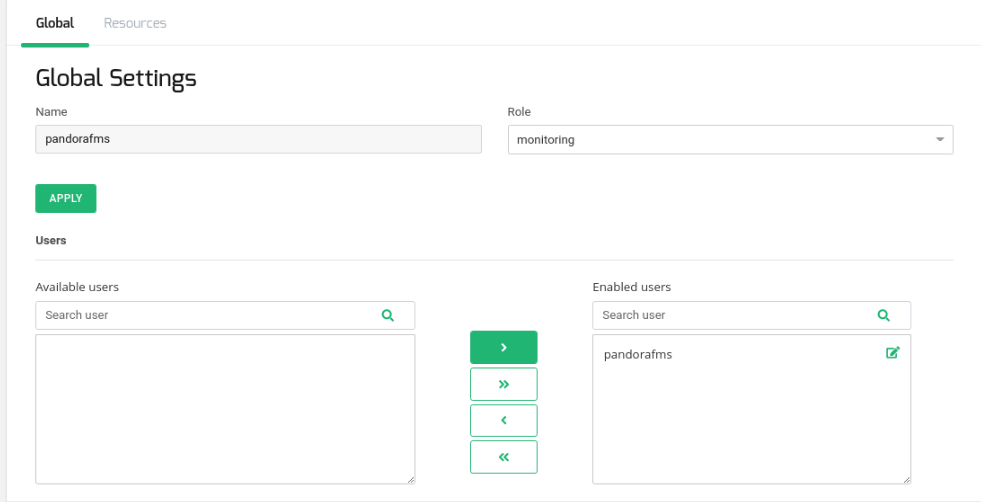Focus the Name field containing pandorafms
The height and width of the screenshot is (502, 981).
(258, 139)
